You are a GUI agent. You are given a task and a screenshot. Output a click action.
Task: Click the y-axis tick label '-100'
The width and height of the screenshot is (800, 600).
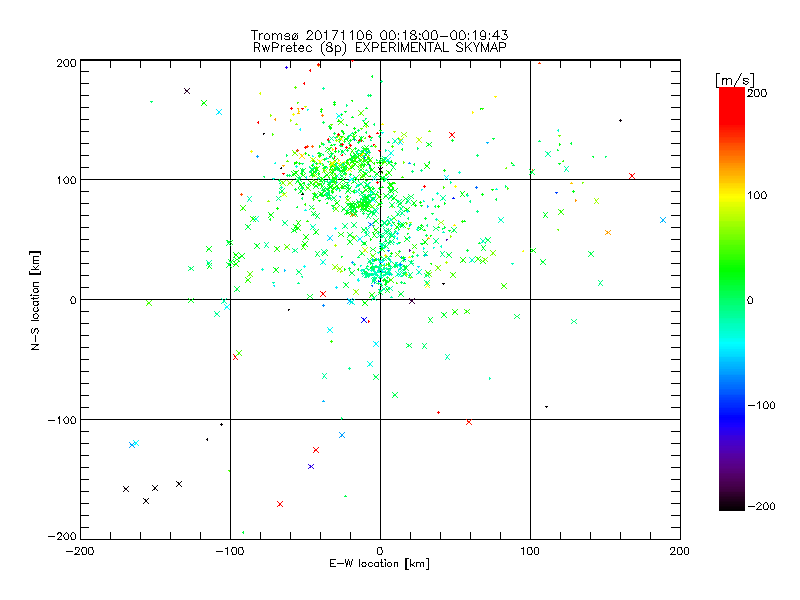(62, 420)
